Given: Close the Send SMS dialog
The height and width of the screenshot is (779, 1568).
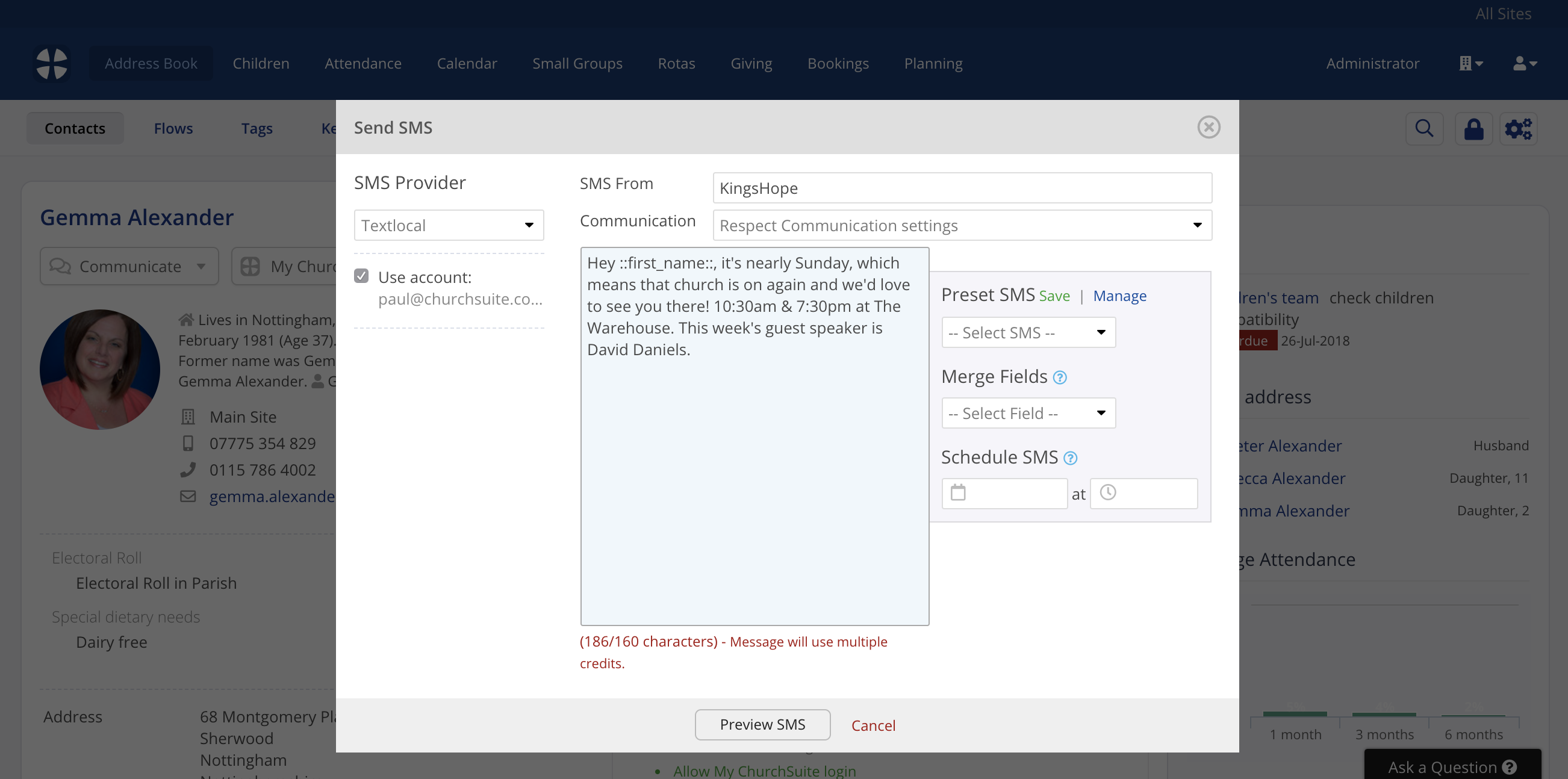Looking at the screenshot, I should click(x=1209, y=127).
